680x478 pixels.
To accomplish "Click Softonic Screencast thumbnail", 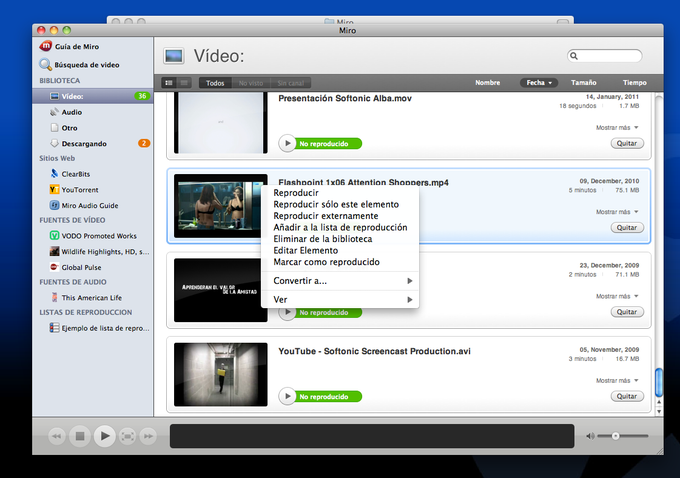I will (221, 374).
